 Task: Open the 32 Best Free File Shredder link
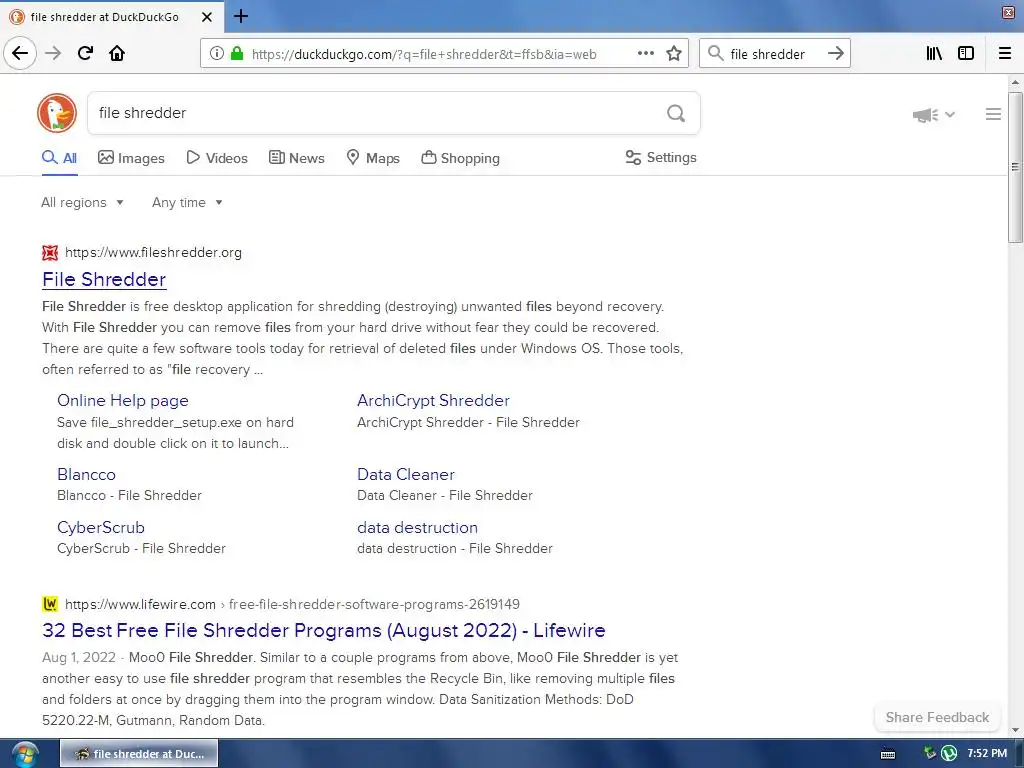coord(323,630)
